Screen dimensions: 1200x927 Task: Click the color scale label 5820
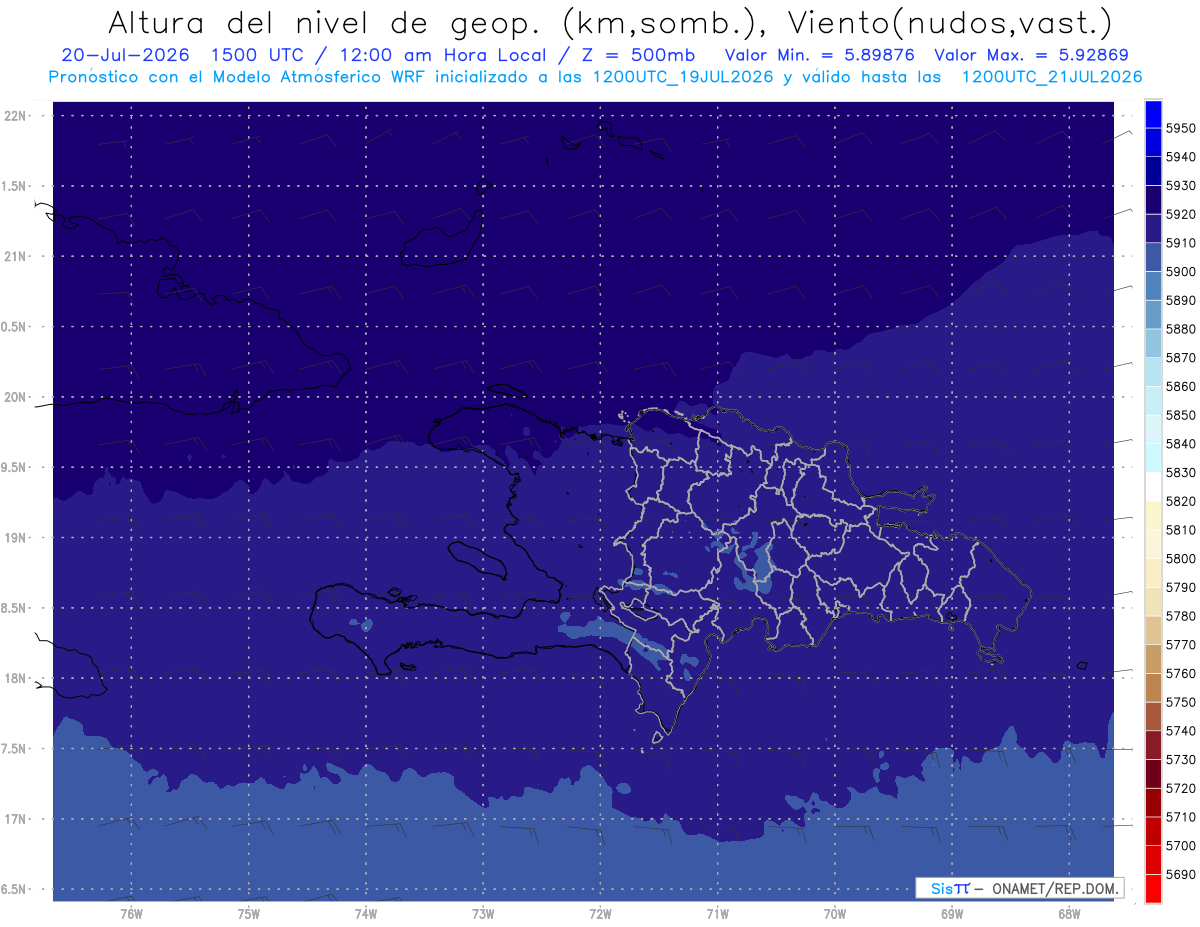point(1180,501)
